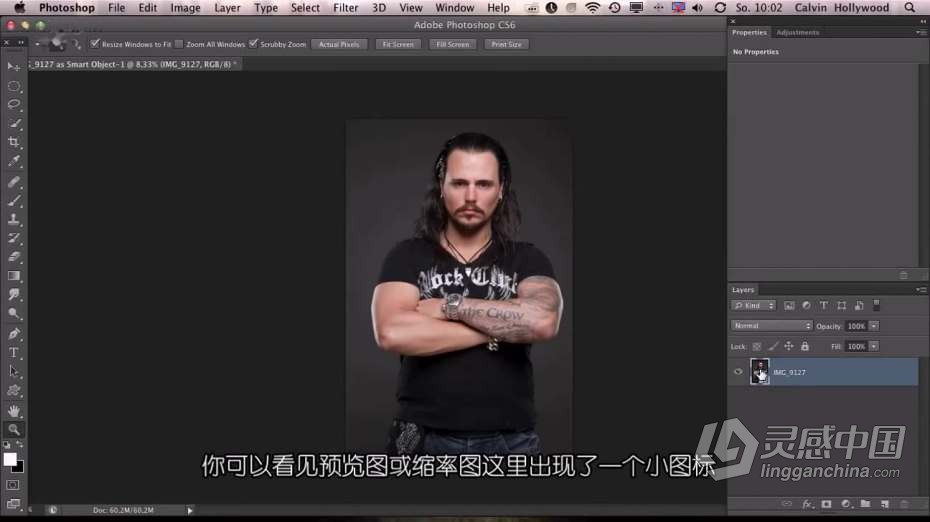Screen dimensions: 930x522
Task: Lock image pixels
Action: 773,346
